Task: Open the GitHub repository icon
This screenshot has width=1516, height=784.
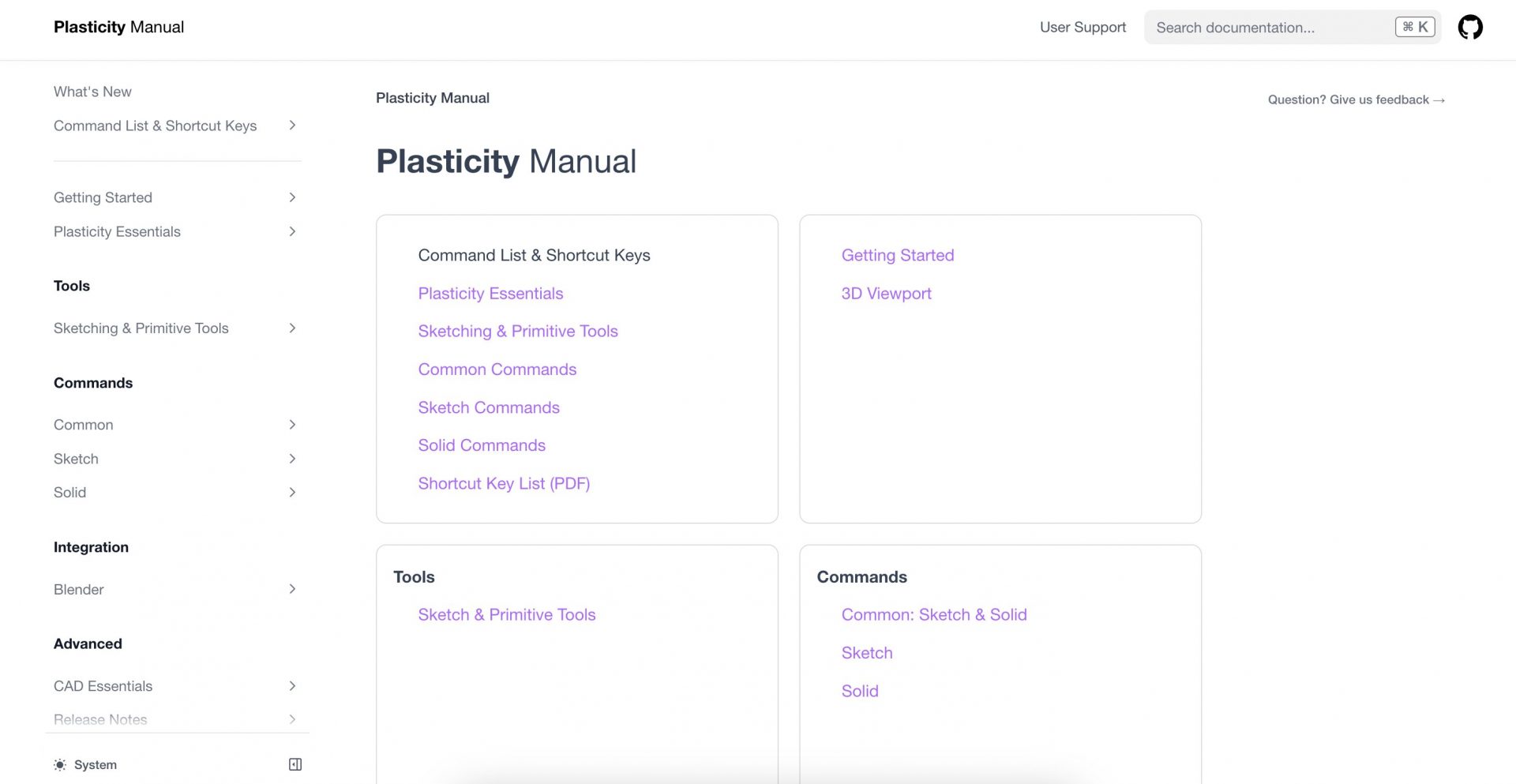Action: pyautogui.click(x=1469, y=27)
